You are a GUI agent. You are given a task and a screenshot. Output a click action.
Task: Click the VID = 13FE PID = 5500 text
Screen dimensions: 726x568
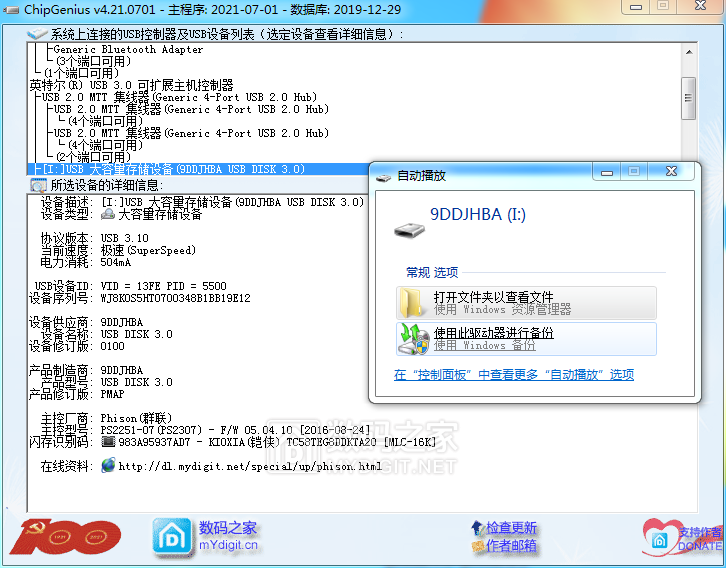[x=163, y=286]
